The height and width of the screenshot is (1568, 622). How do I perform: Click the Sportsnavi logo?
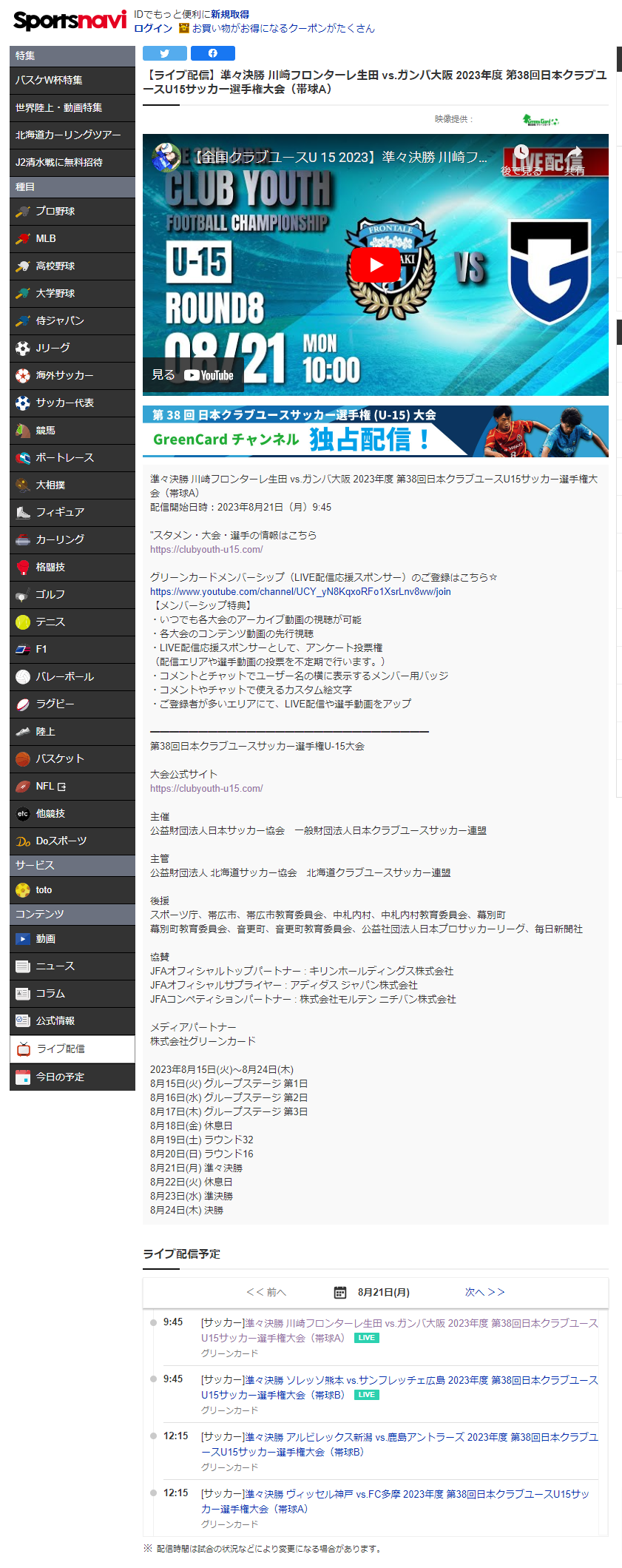coord(70,20)
